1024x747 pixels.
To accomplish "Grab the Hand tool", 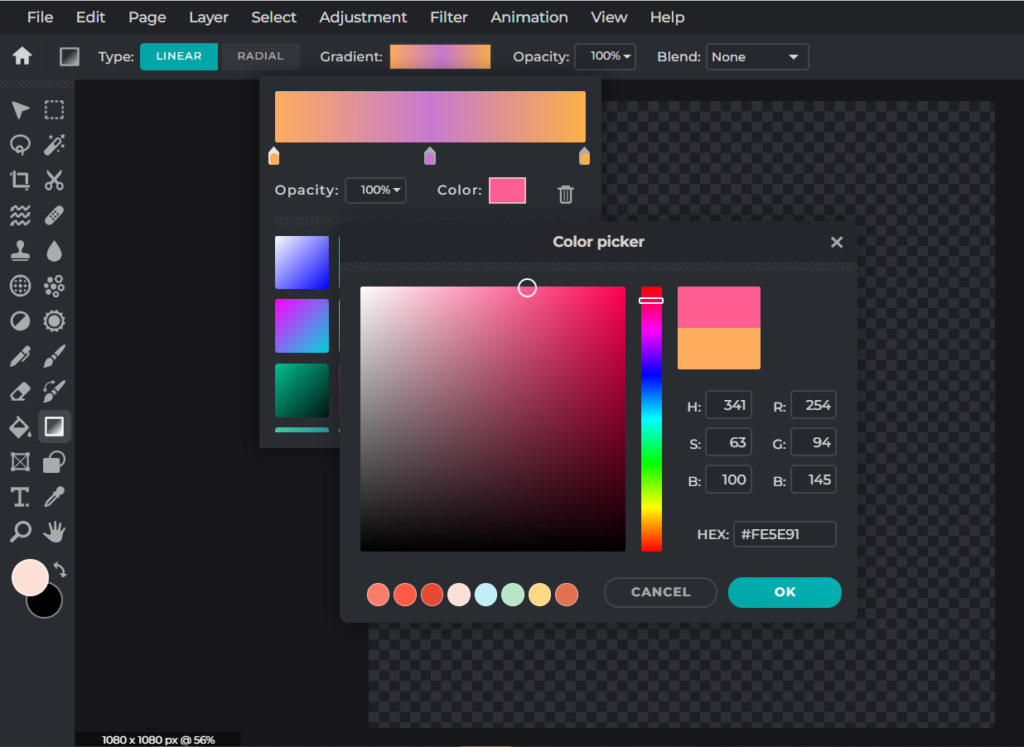I will (54, 532).
